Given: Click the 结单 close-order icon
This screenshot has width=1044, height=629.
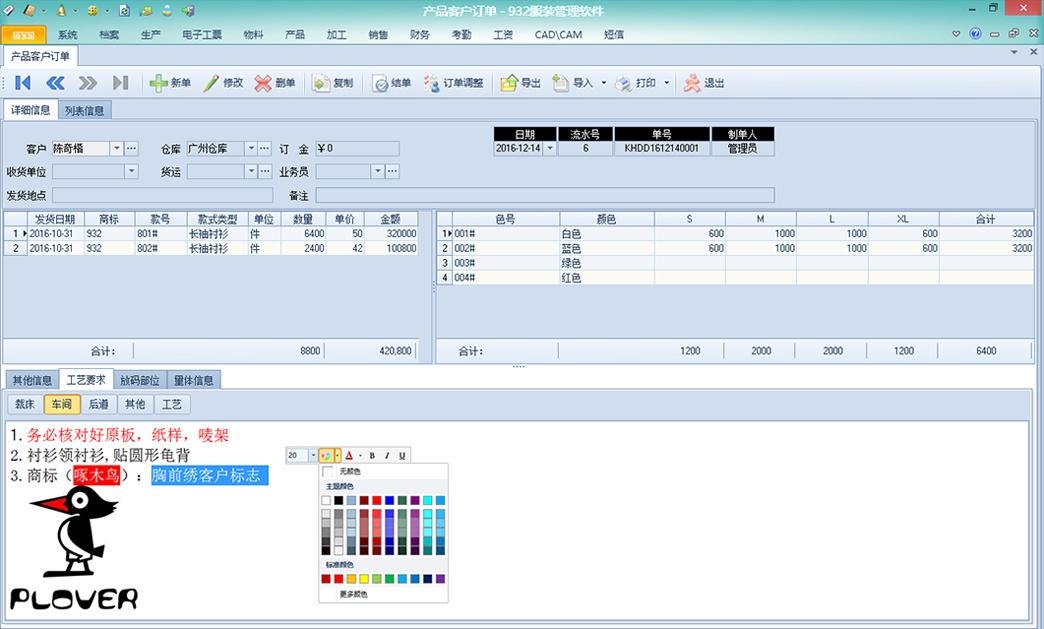Looking at the screenshot, I should (x=380, y=83).
